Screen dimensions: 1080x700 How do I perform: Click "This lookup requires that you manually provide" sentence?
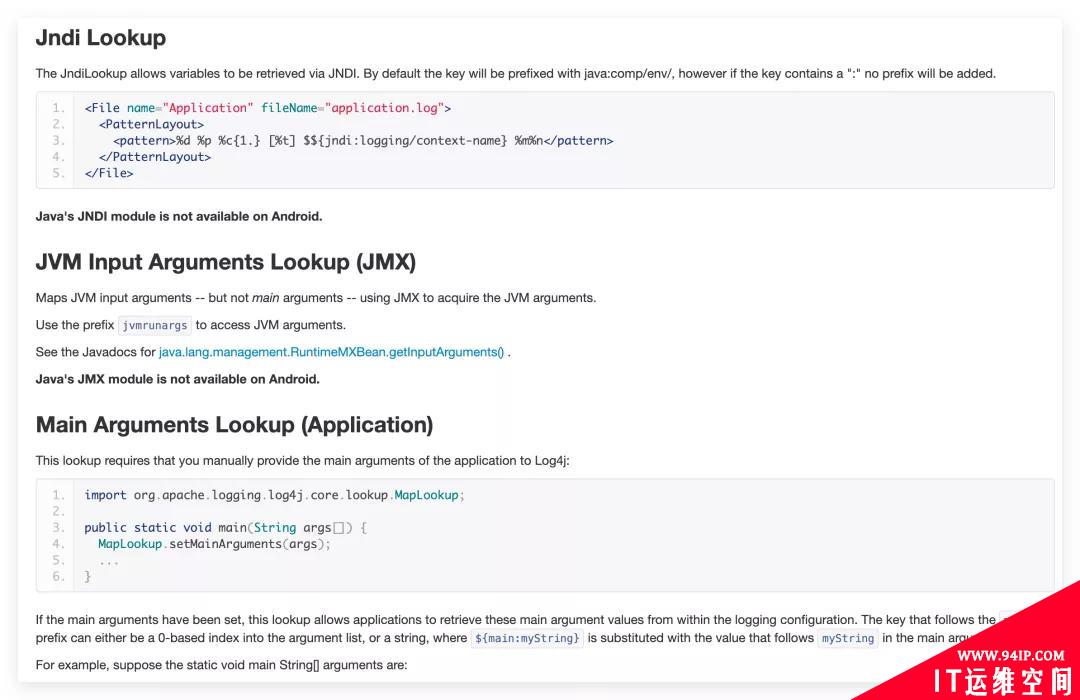pyautogui.click(x=302, y=460)
